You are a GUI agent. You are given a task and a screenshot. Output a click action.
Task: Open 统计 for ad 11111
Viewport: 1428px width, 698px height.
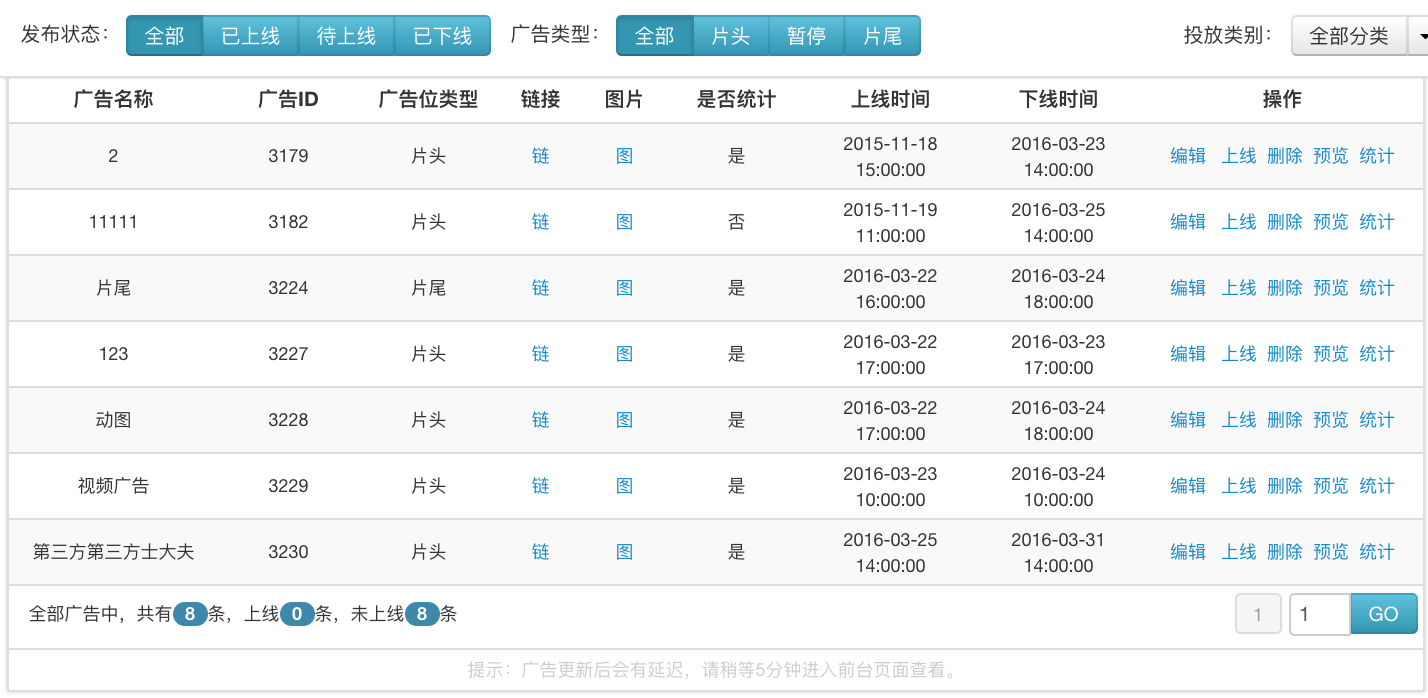tap(1376, 222)
